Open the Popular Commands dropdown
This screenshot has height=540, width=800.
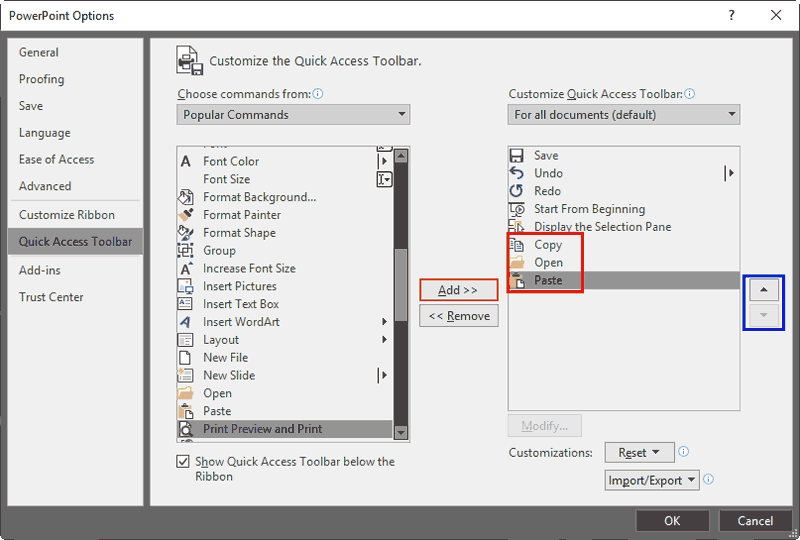point(293,114)
